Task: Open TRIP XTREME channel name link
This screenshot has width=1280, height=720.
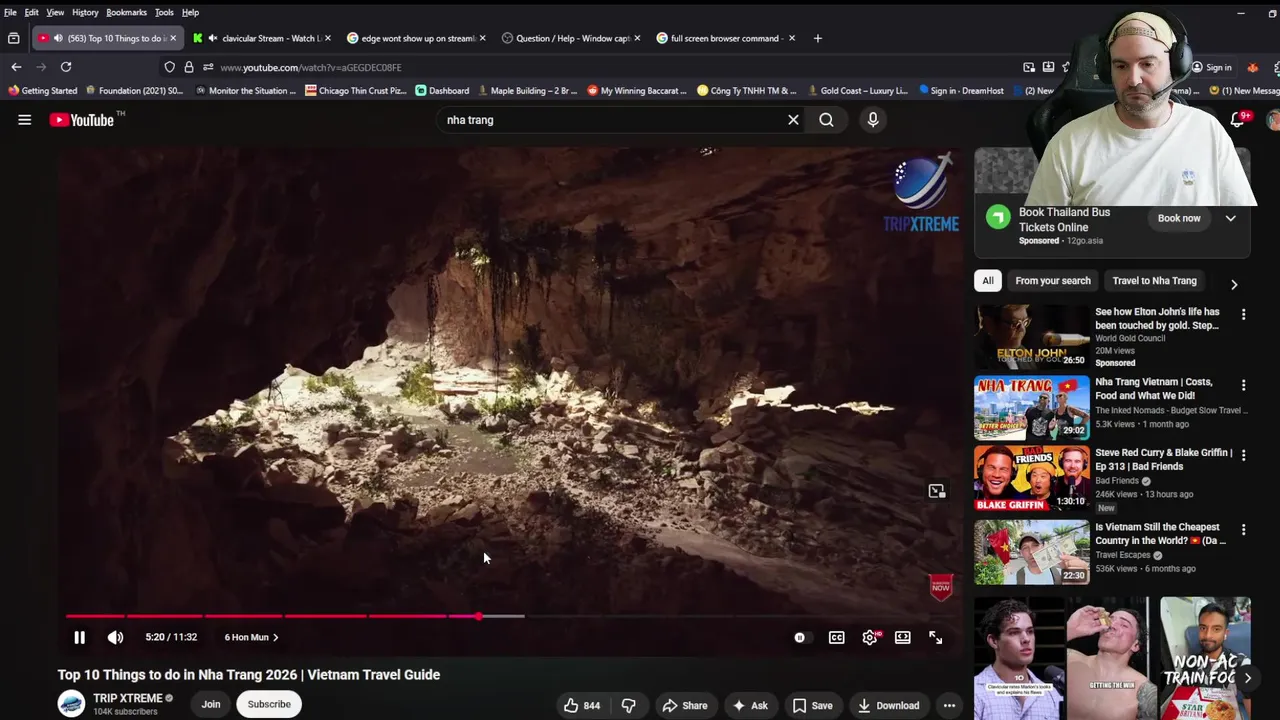Action: point(127,698)
